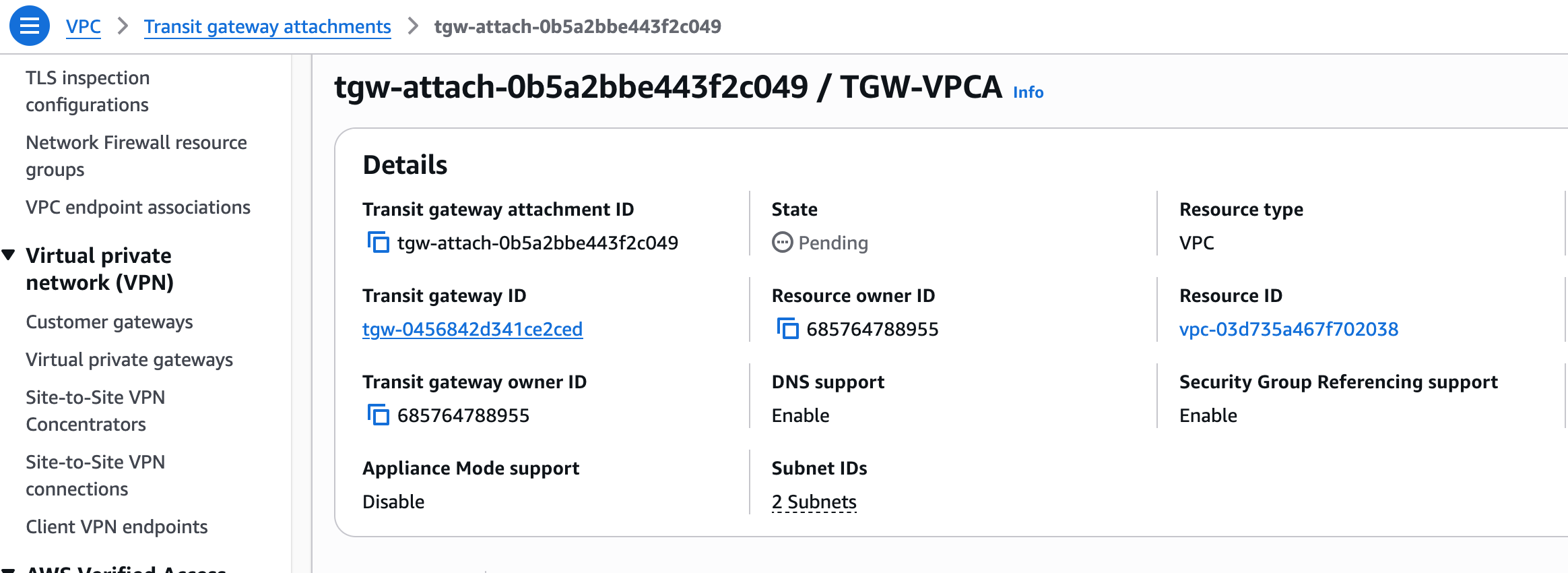Open transit gateway tgw-0456842d341ce2ced link
The width and height of the screenshot is (1568, 573).
pyautogui.click(x=472, y=329)
